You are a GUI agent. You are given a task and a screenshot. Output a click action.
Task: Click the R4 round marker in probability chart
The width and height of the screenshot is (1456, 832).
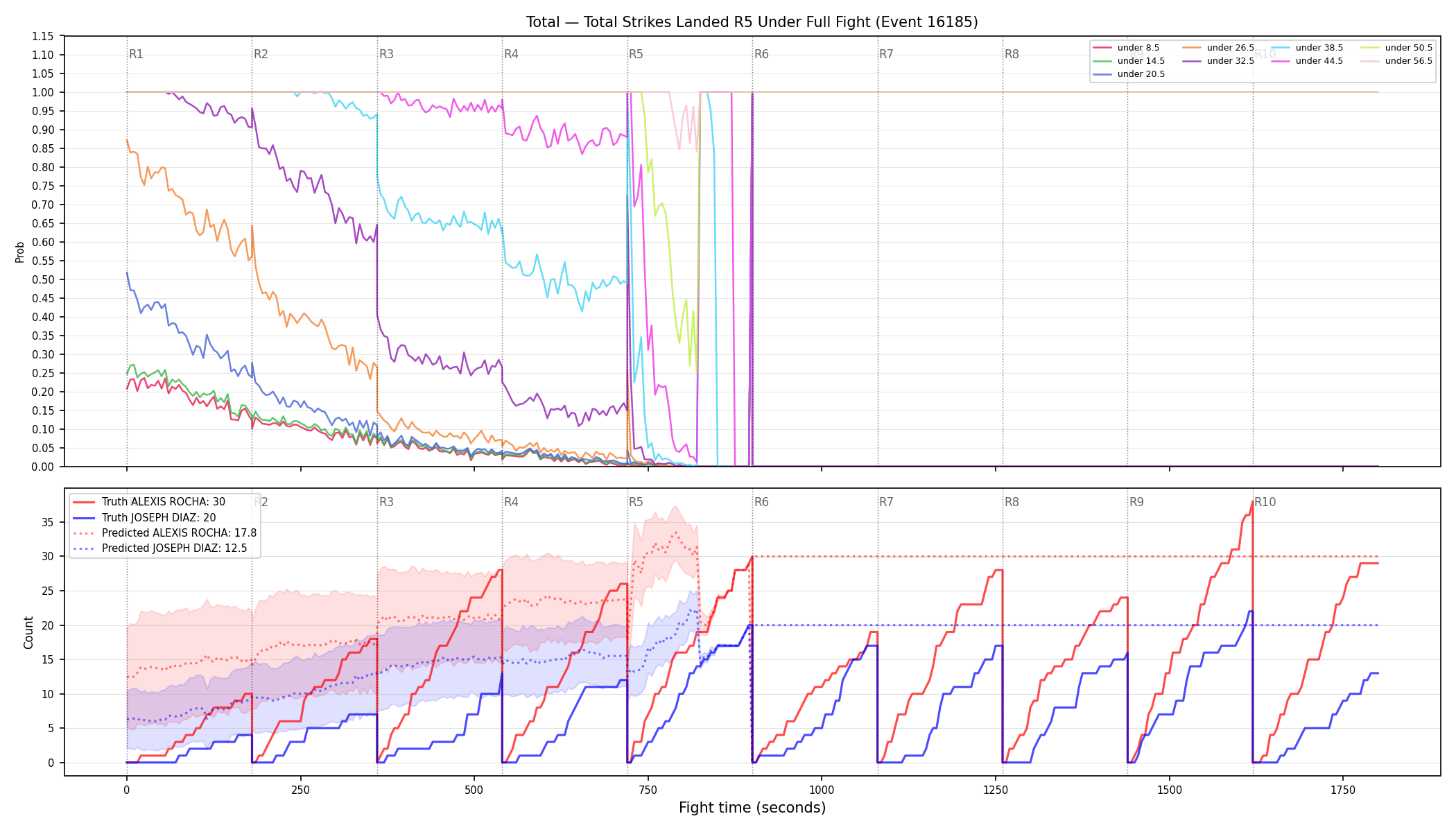(511, 54)
